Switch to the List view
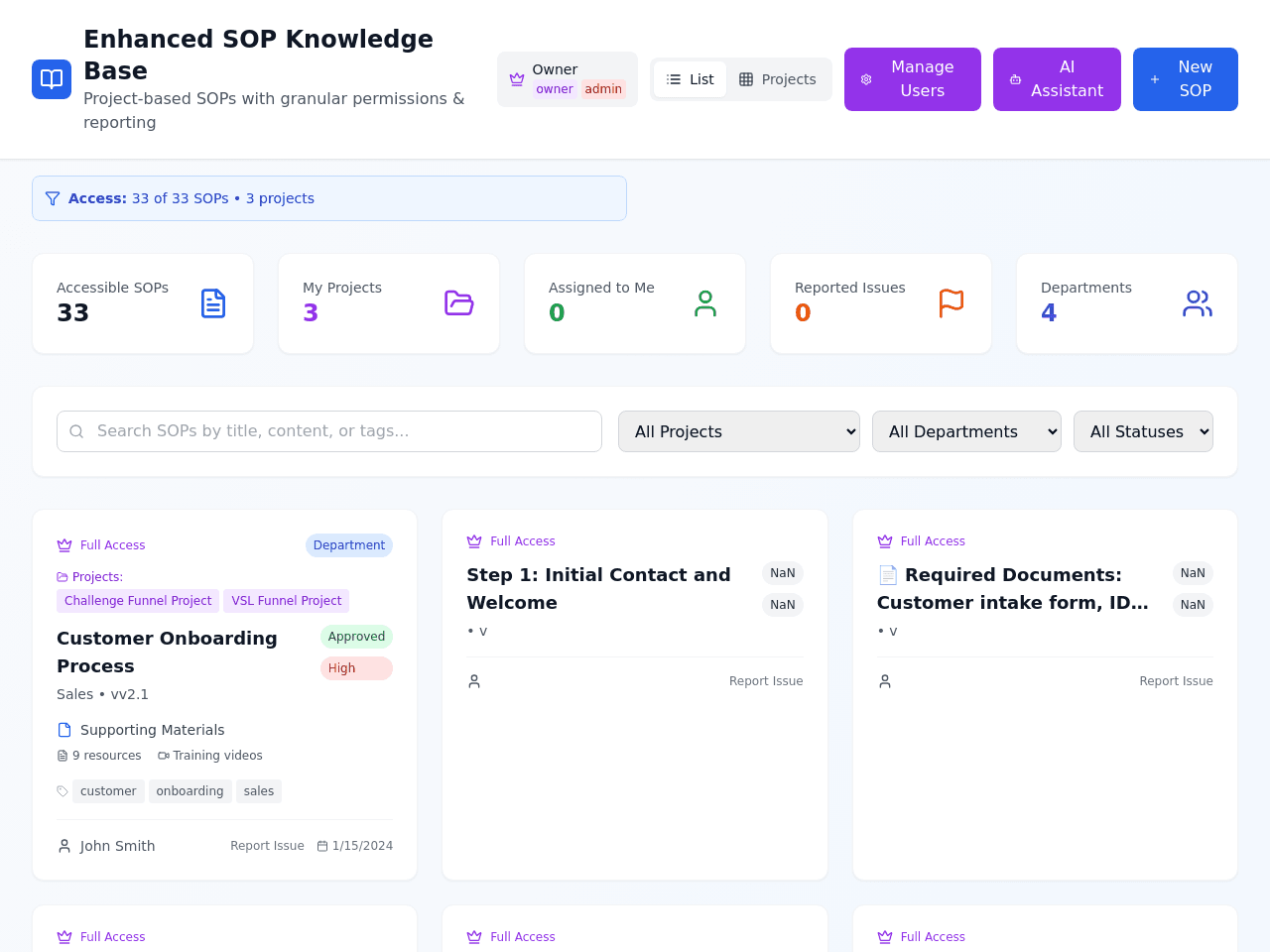The width and height of the screenshot is (1270, 952). pyautogui.click(x=690, y=79)
